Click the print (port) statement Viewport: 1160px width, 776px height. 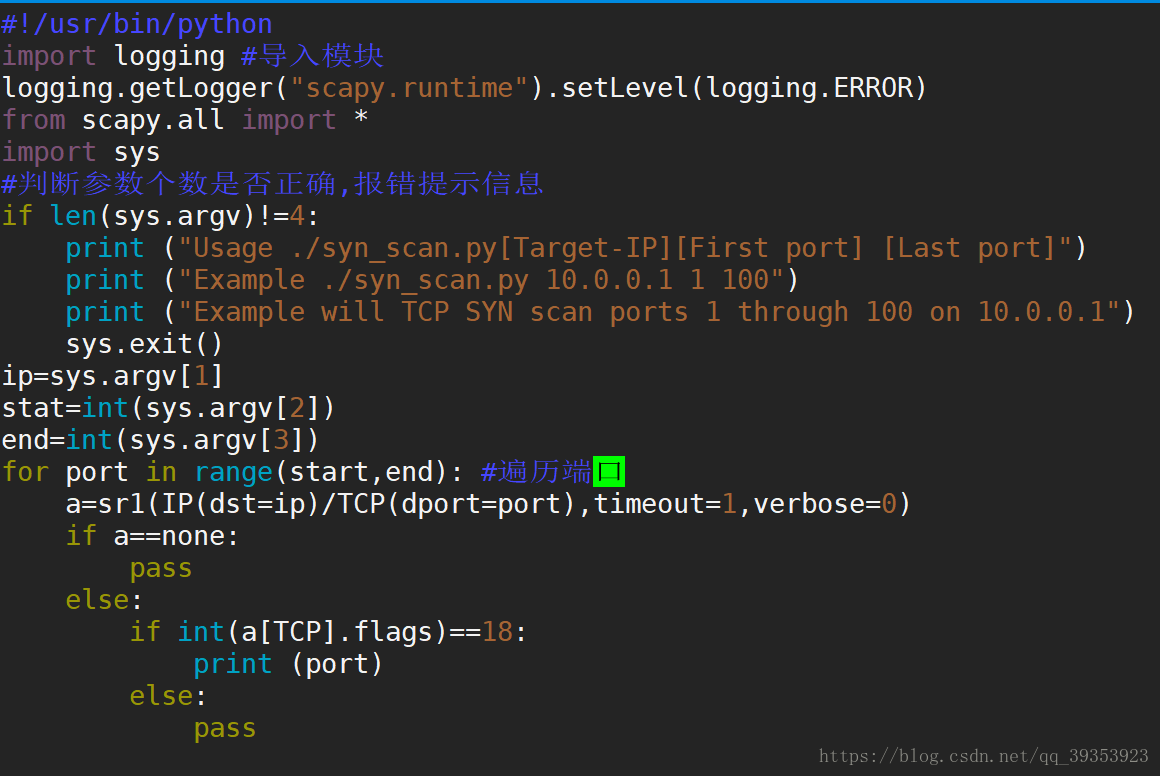(x=289, y=664)
